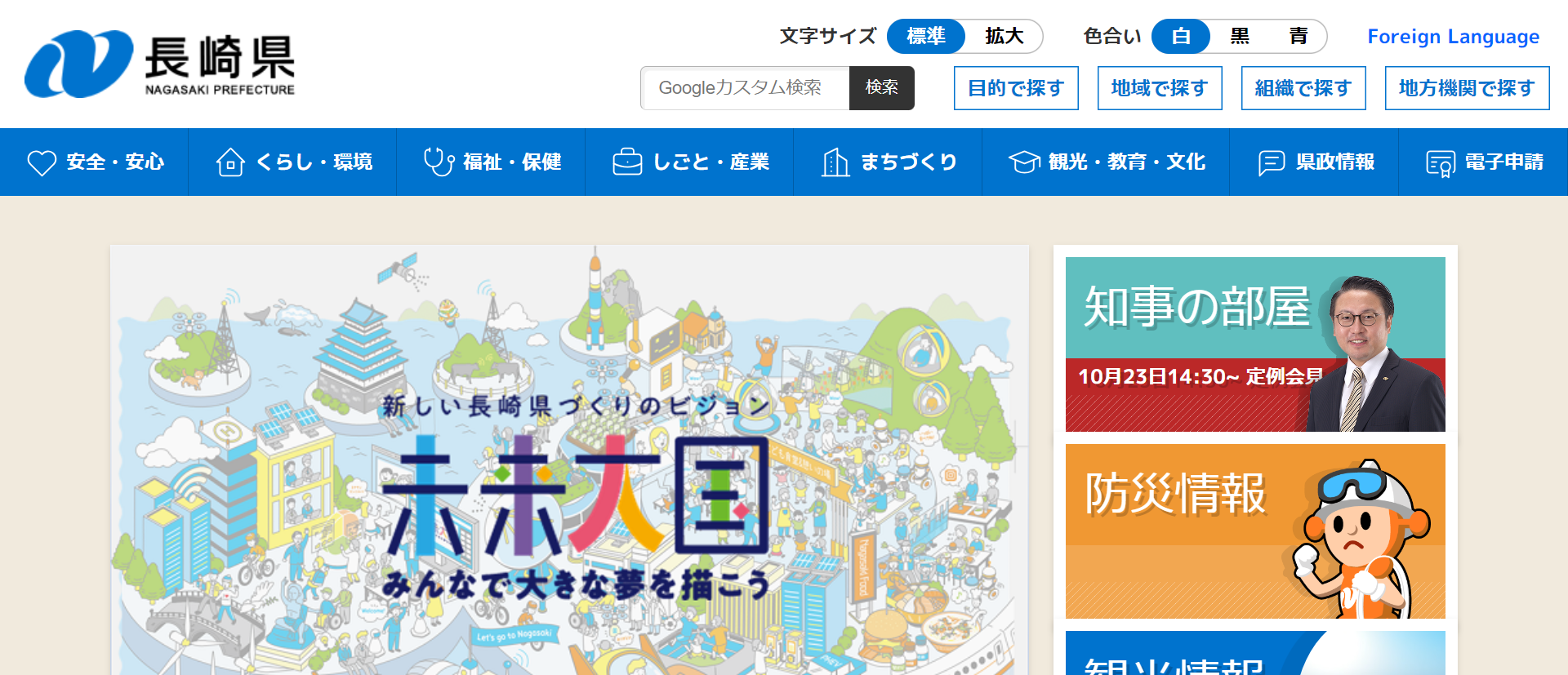Open the partly visible 観光情報 banner
Screen dimensions: 1568x675
[x=1255, y=653]
